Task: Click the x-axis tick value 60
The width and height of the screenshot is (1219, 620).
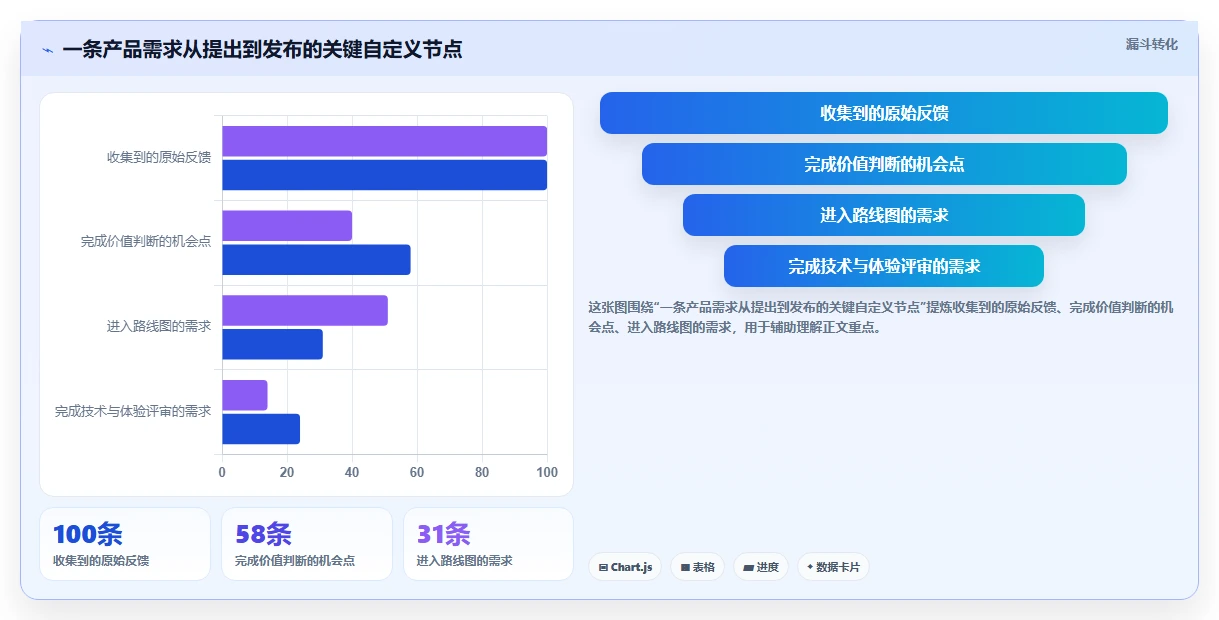Action: (x=417, y=473)
